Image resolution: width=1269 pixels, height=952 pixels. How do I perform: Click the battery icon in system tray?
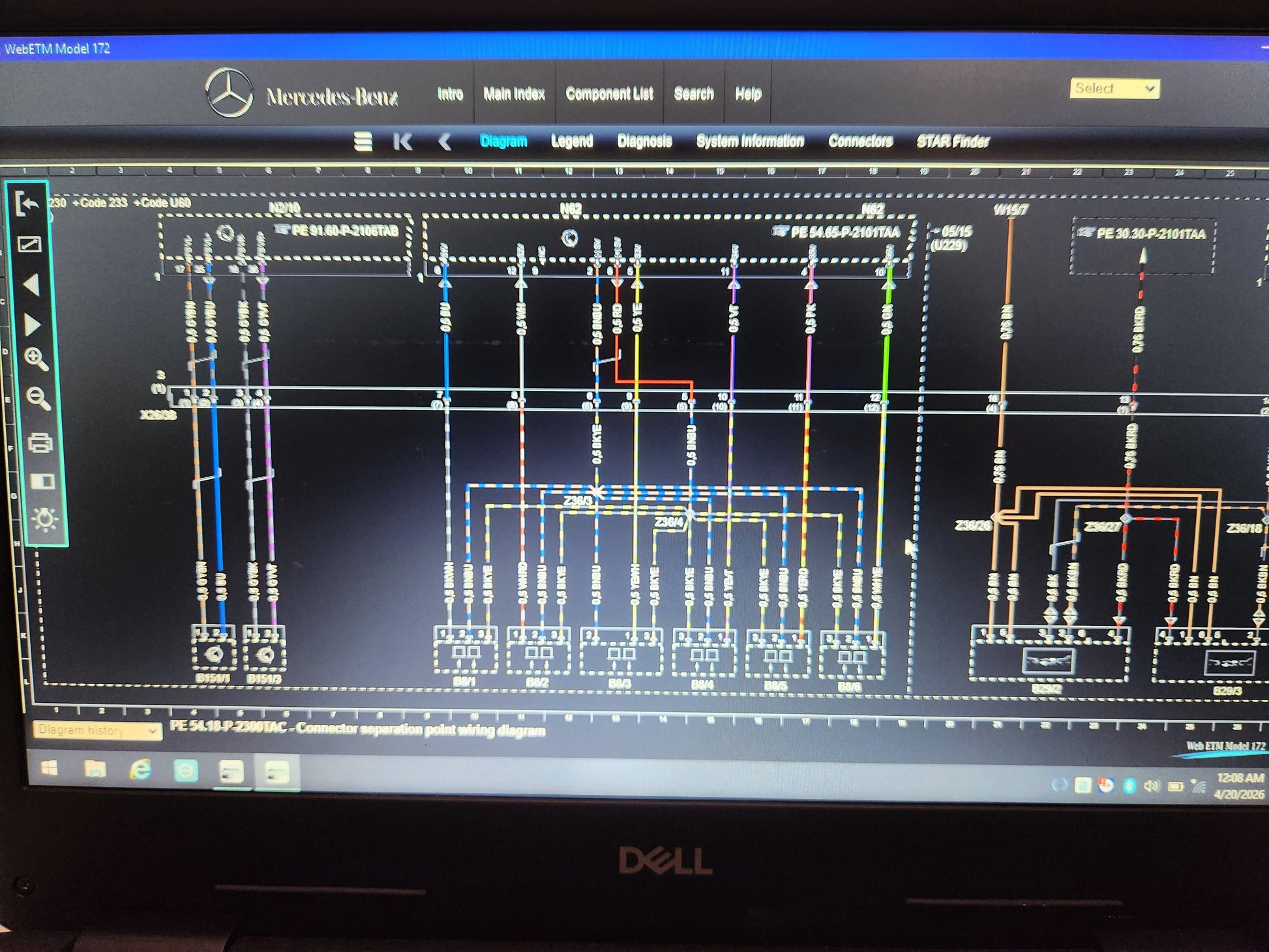pos(1175,786)
